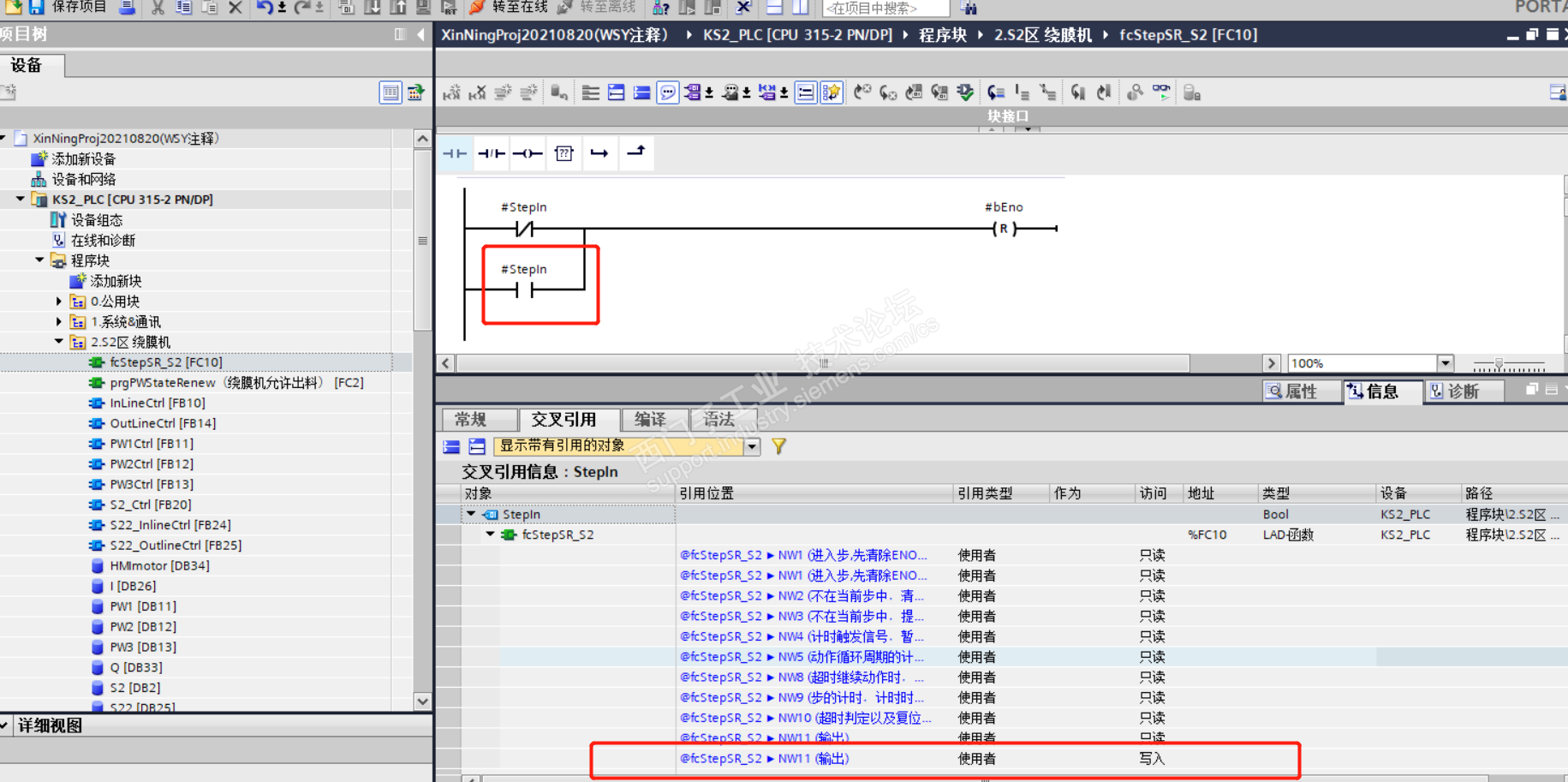Switch to the 语法 tab

(724, 420)
